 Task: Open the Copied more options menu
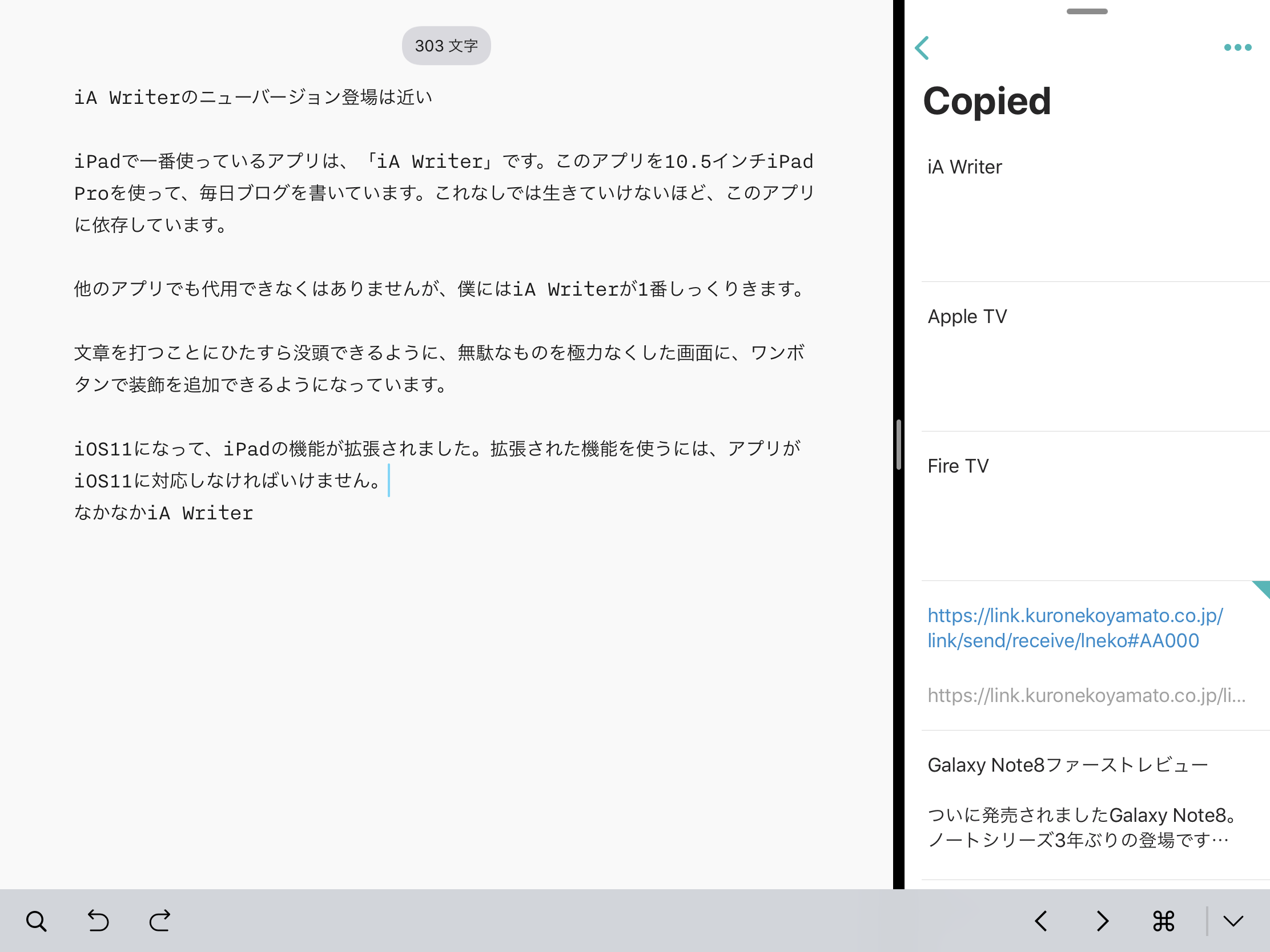point(1237,47)
